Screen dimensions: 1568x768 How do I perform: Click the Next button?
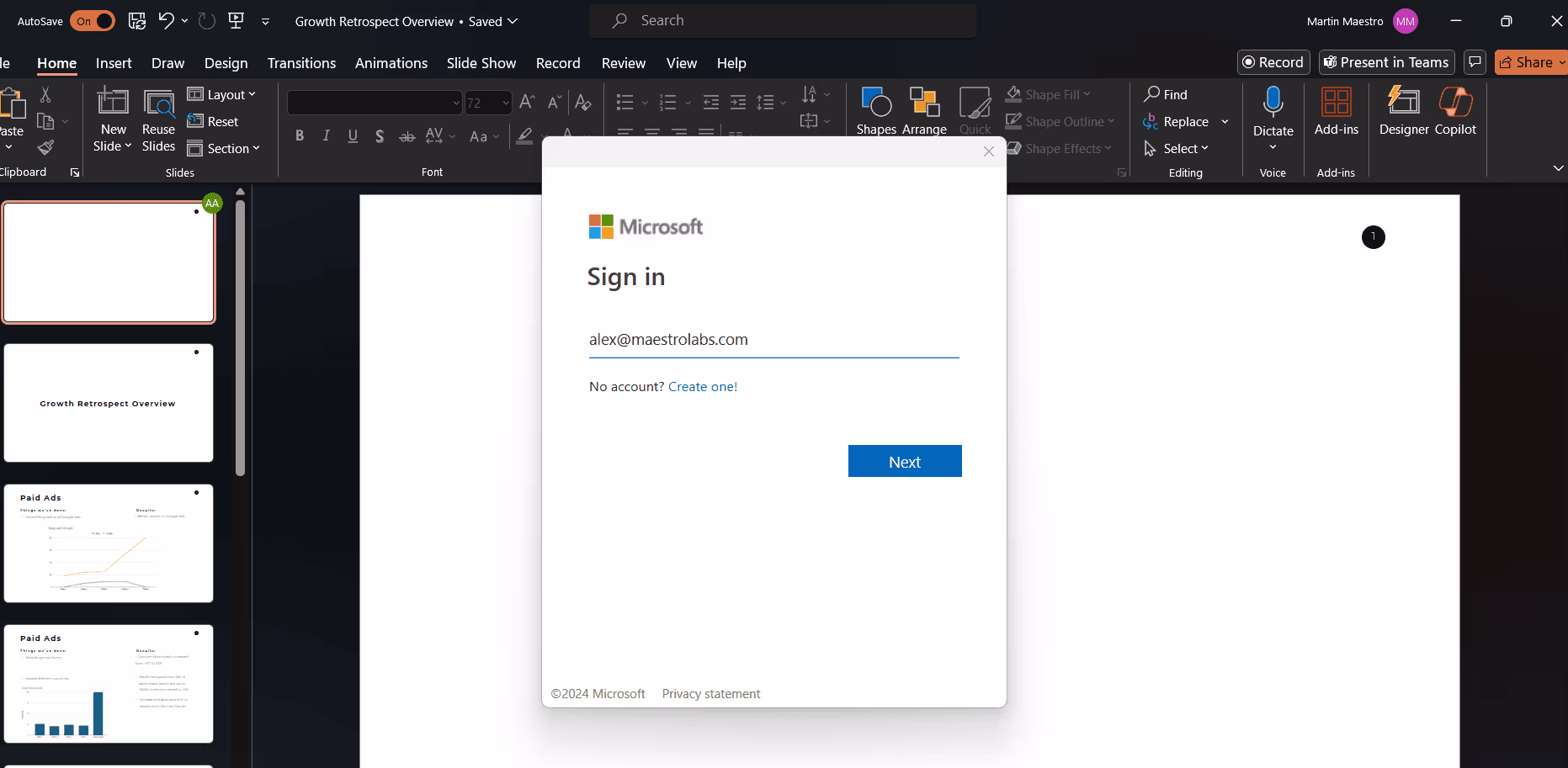coord(905,461)
